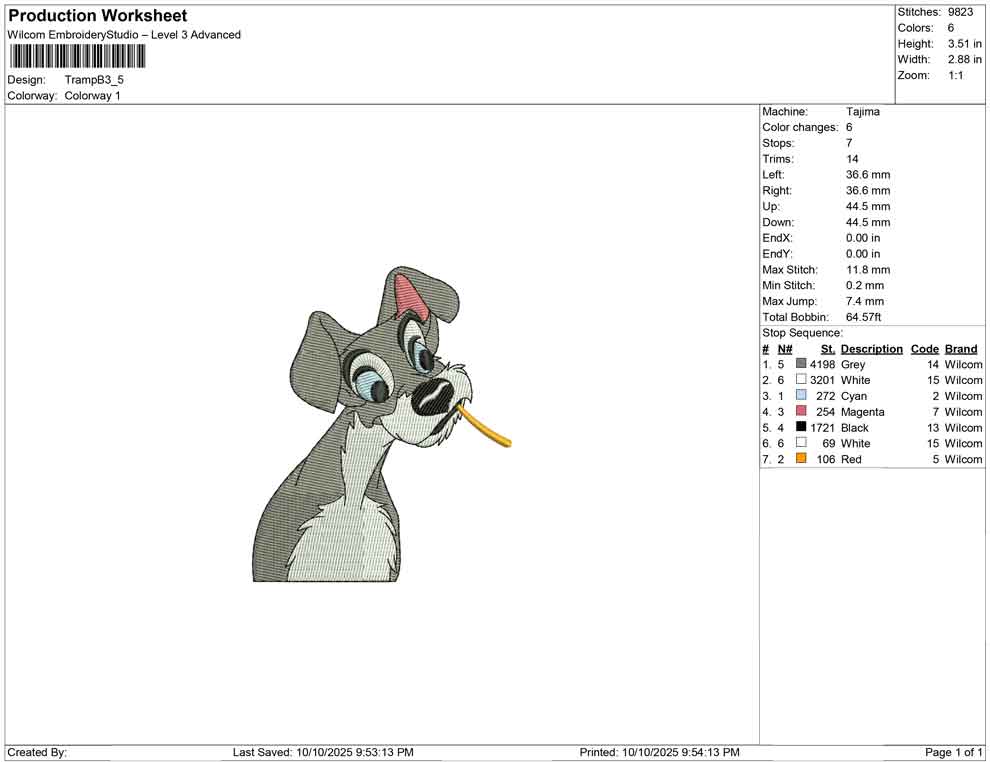
Task: Click the Up value 44.5 mm
Action: (x=868, y=206)
